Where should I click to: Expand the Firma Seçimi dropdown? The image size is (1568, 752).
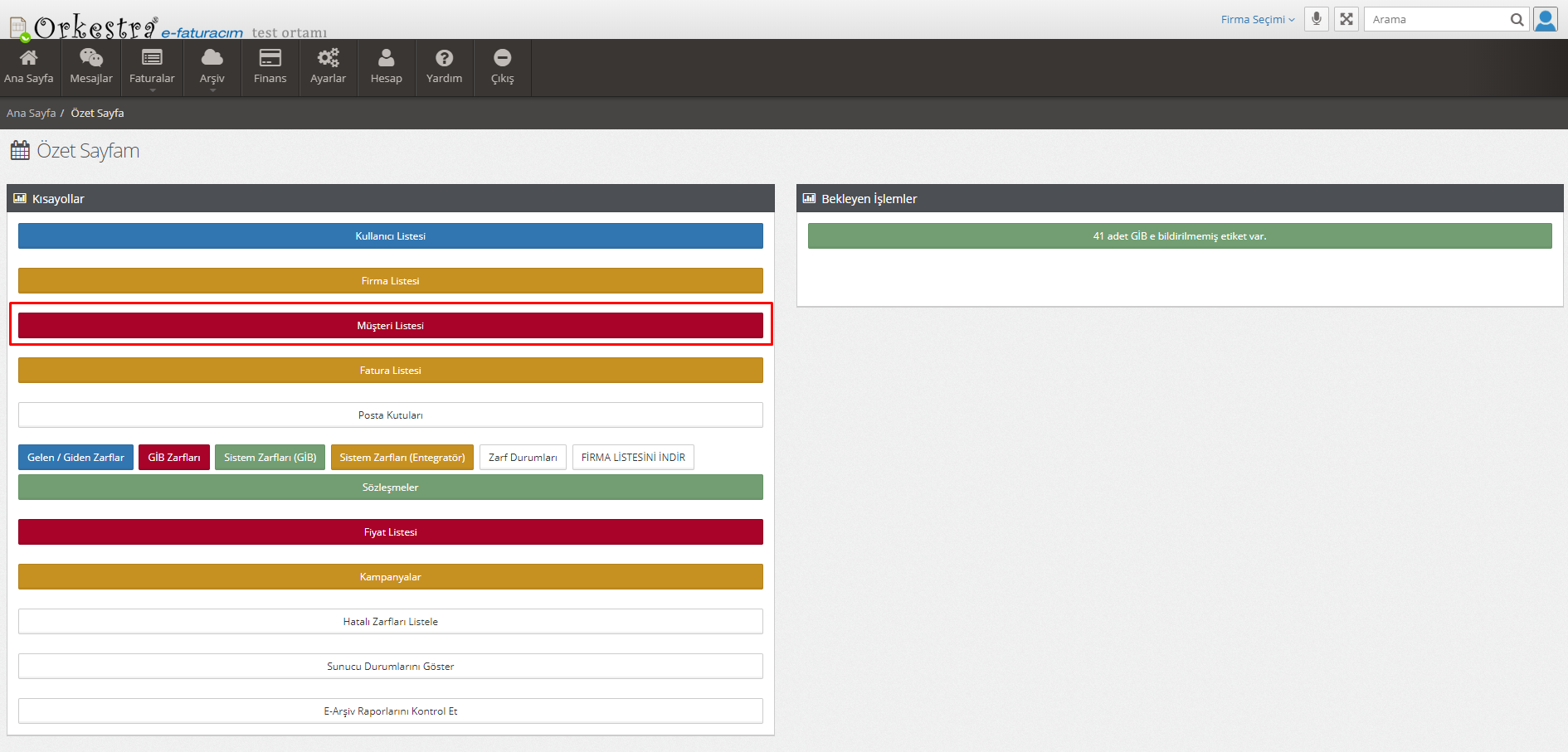tap(1257, 19)
